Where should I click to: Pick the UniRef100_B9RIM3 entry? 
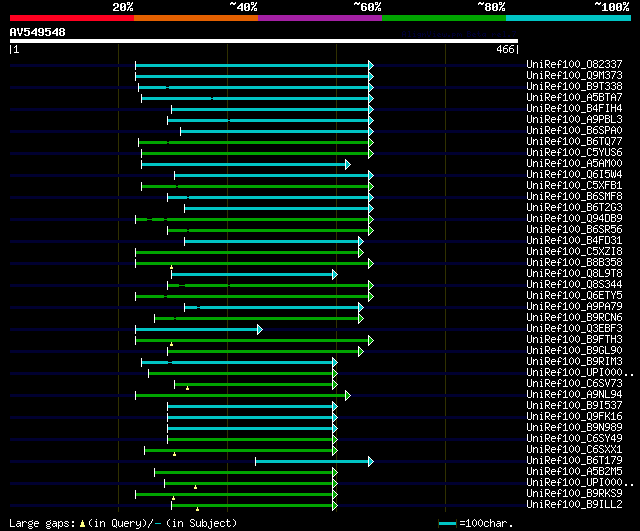coord(574,362)
